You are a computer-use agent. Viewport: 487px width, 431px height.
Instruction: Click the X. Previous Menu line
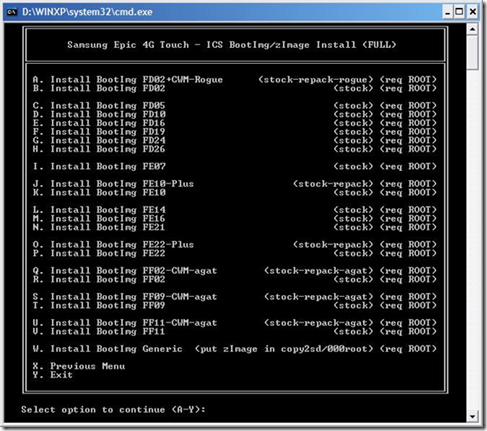pyautogui.click(x=79, y=366)
